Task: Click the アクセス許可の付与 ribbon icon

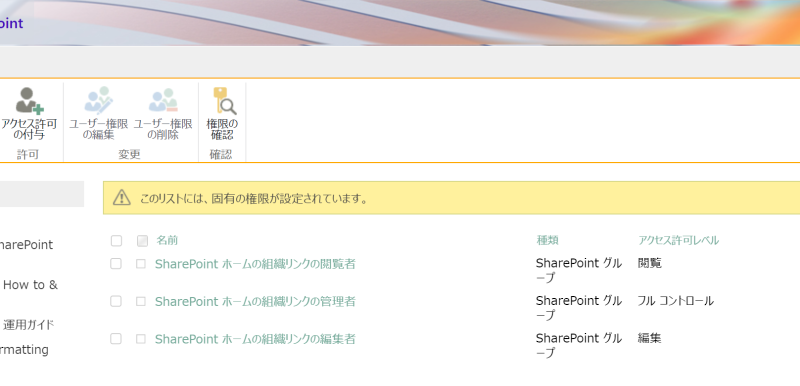Action: pyautogui.click(x=29, y=101)
